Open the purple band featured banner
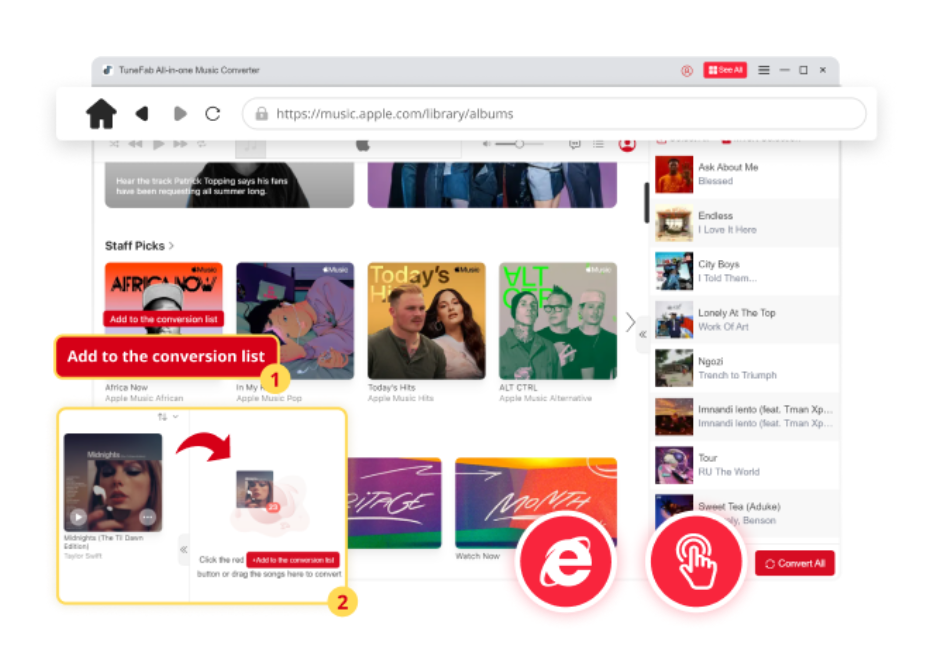The width and height of the screenshot is (932, 664). pos(492,185)
